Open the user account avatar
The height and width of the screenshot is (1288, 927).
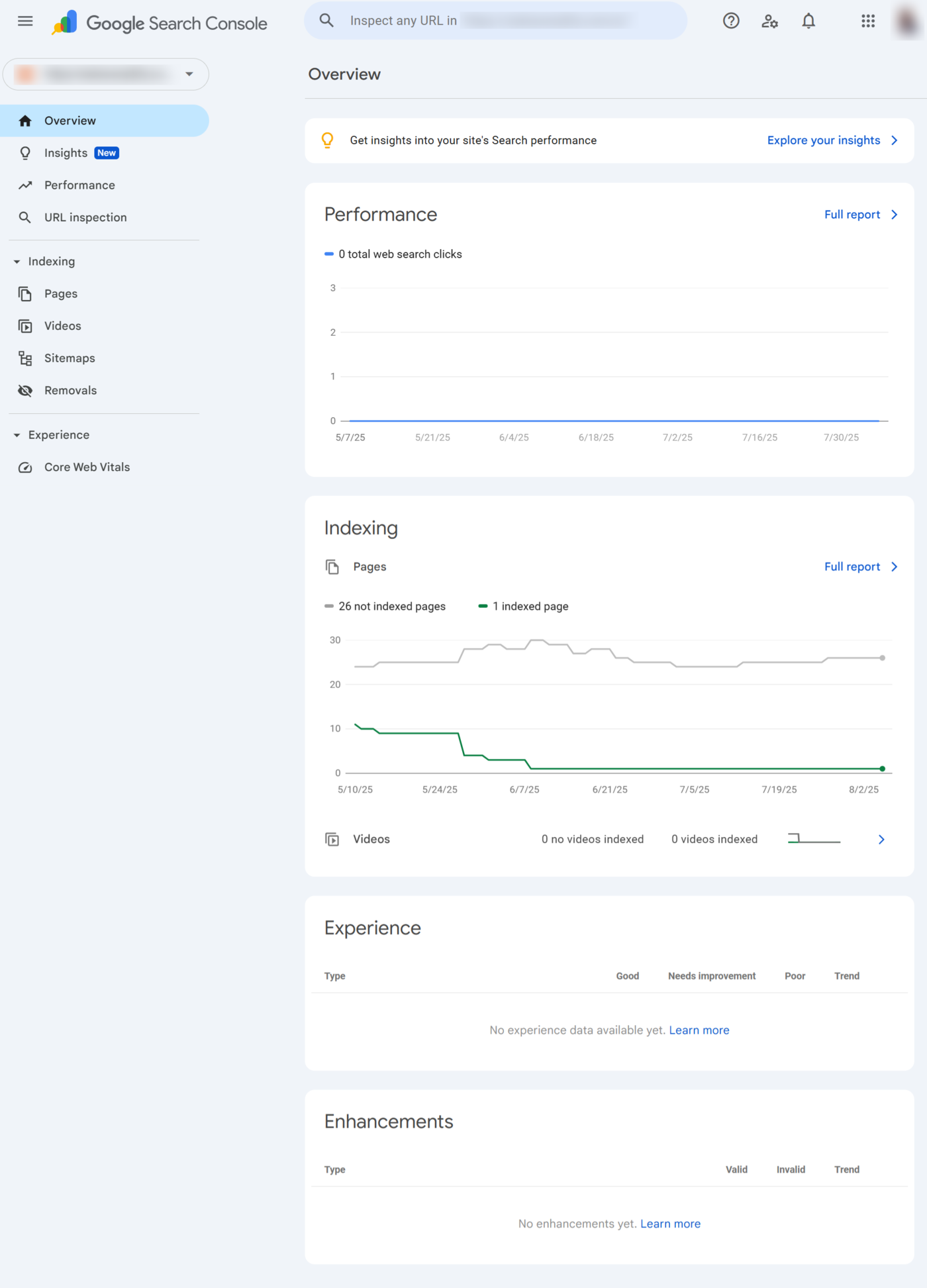[906, 21]
